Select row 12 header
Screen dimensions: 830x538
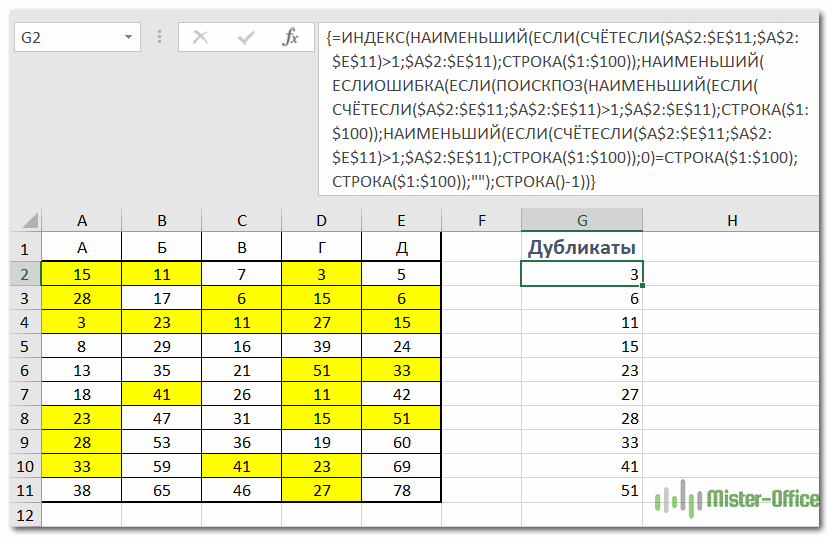pos(27,516)
